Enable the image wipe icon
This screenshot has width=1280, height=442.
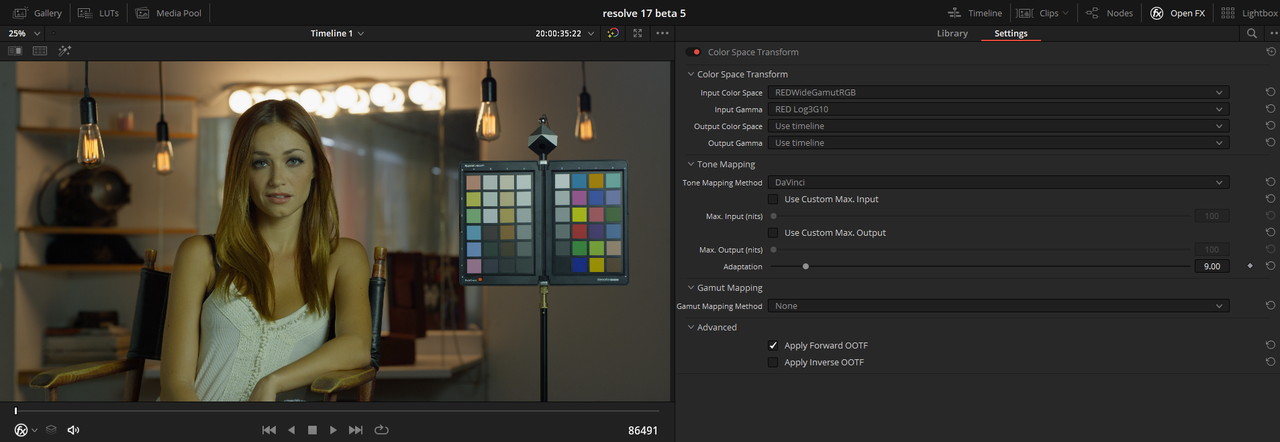[x=15, y=51]
